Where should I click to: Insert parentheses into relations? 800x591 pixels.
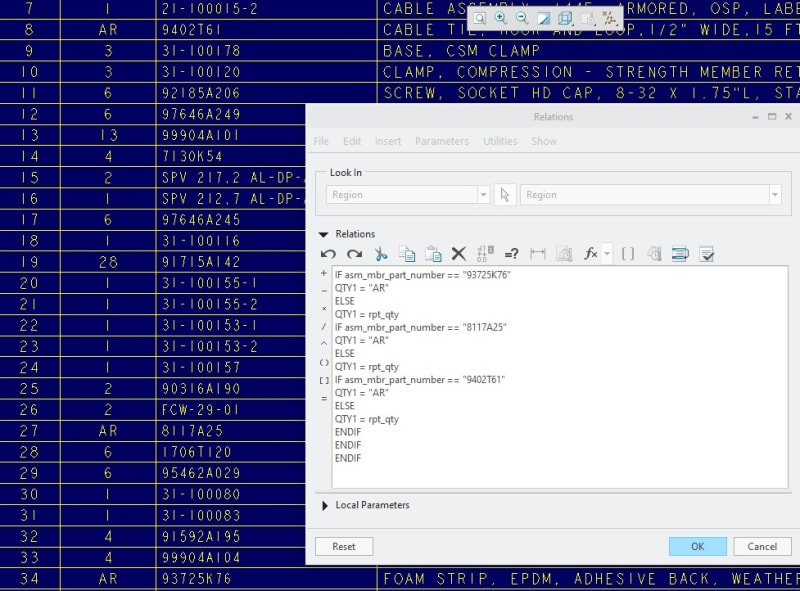(x=323, y=362)
